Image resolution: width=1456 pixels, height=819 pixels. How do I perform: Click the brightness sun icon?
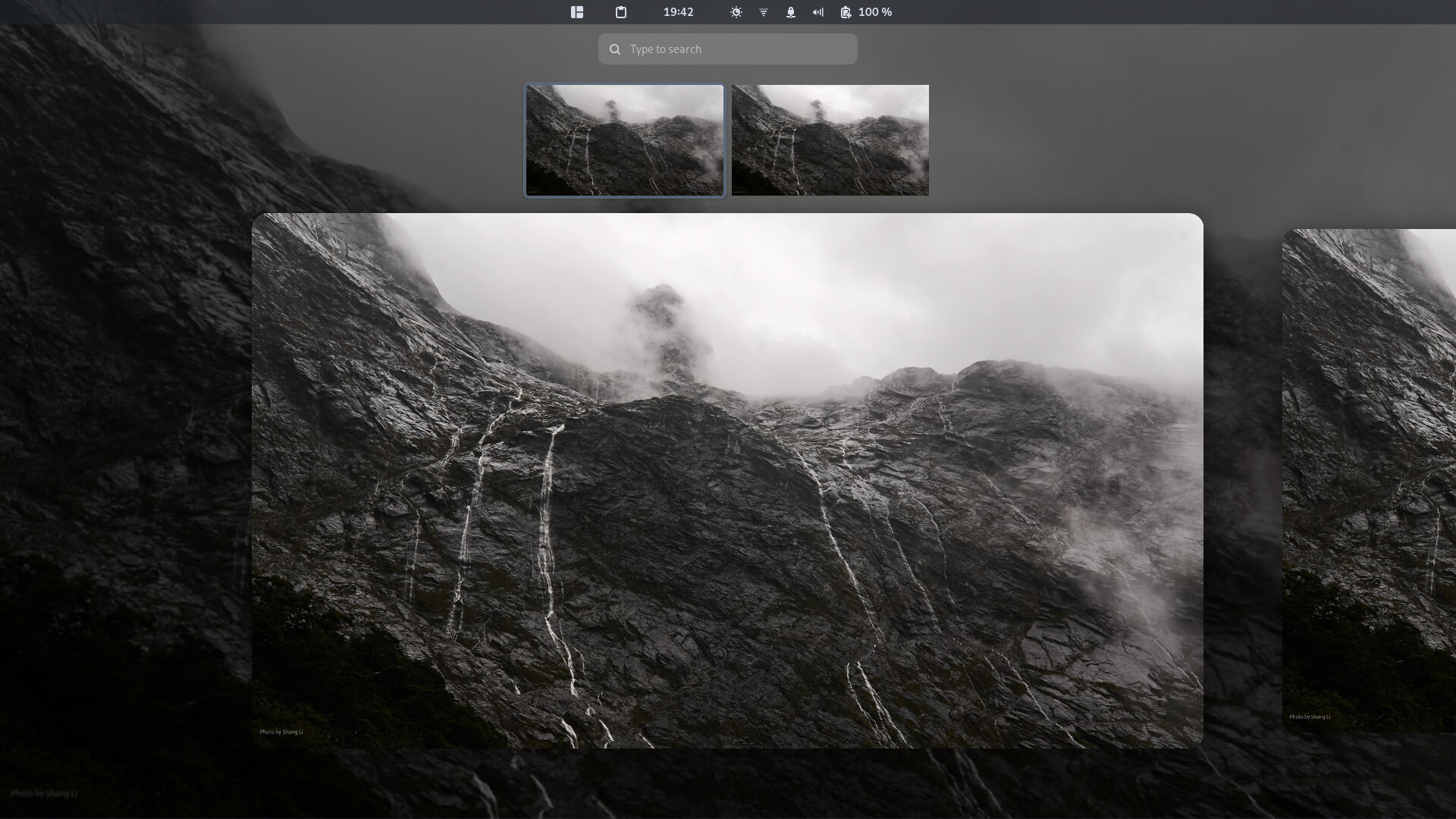[x=736, y=12]
